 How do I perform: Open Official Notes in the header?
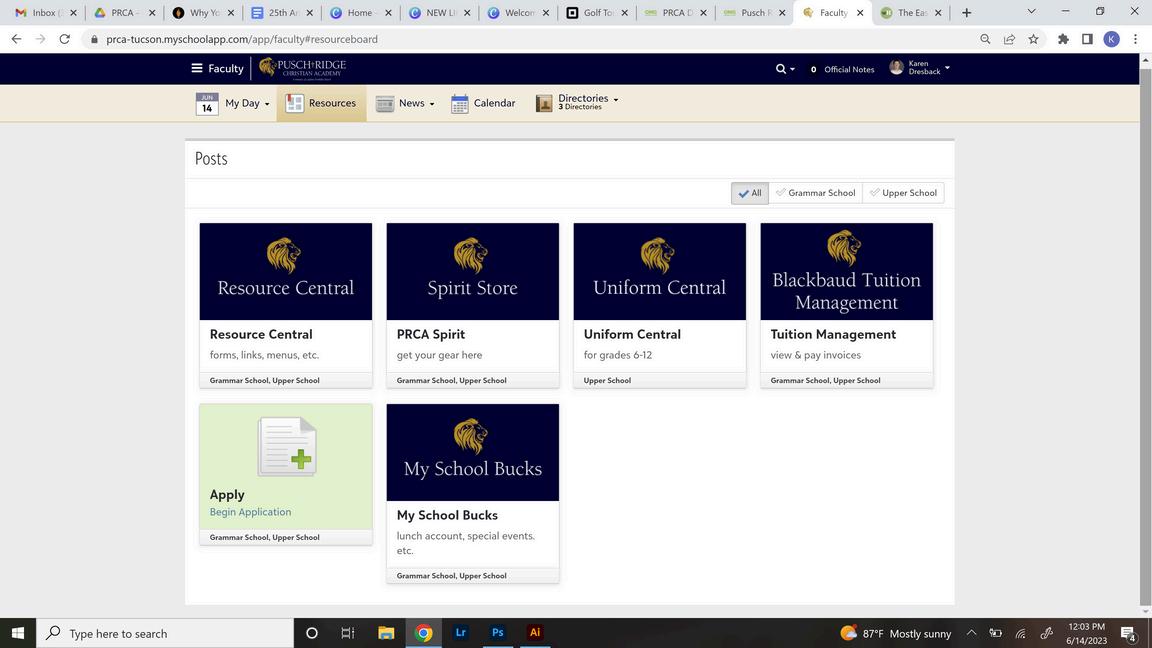click(x=842, y=69)
